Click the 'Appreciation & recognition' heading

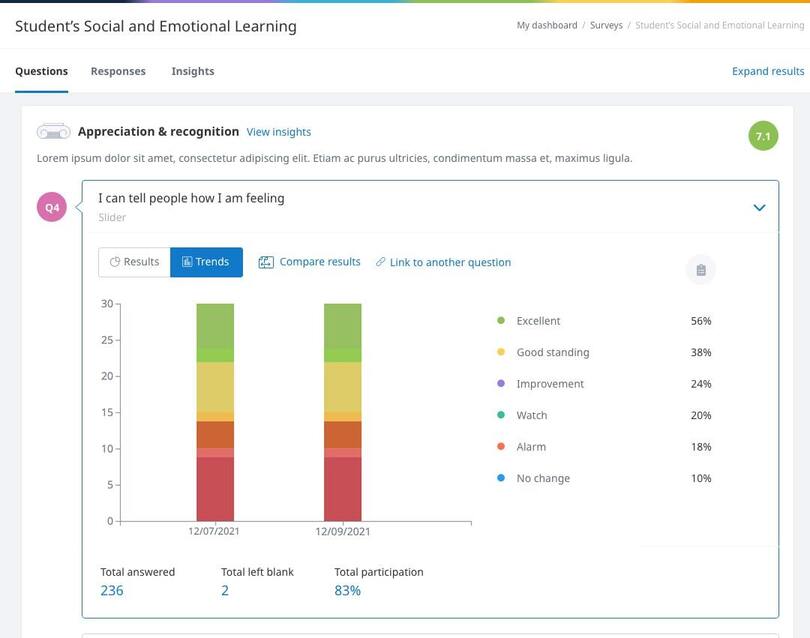[x=159, y=132]
